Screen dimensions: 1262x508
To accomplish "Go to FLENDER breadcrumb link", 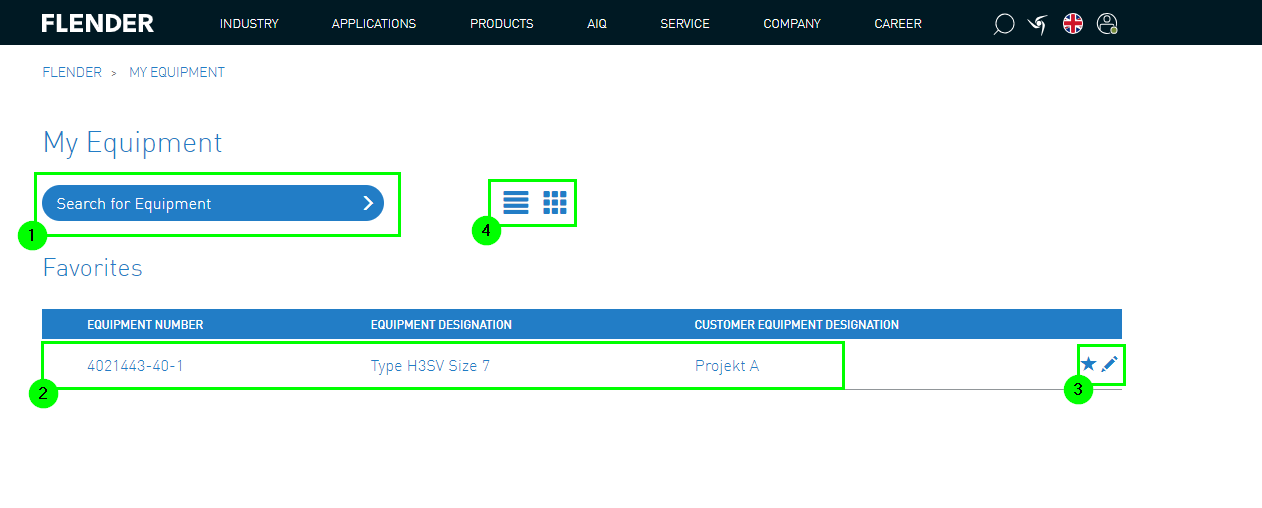I will [x=72, y=72].
